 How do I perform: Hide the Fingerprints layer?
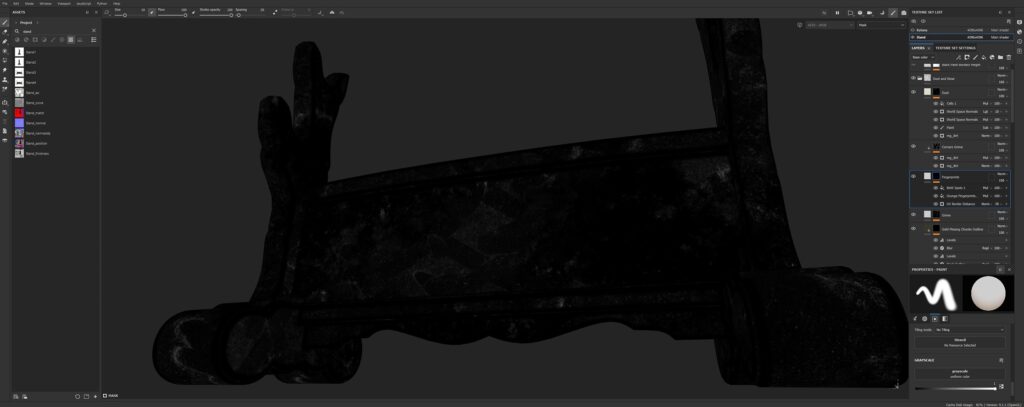913,176
